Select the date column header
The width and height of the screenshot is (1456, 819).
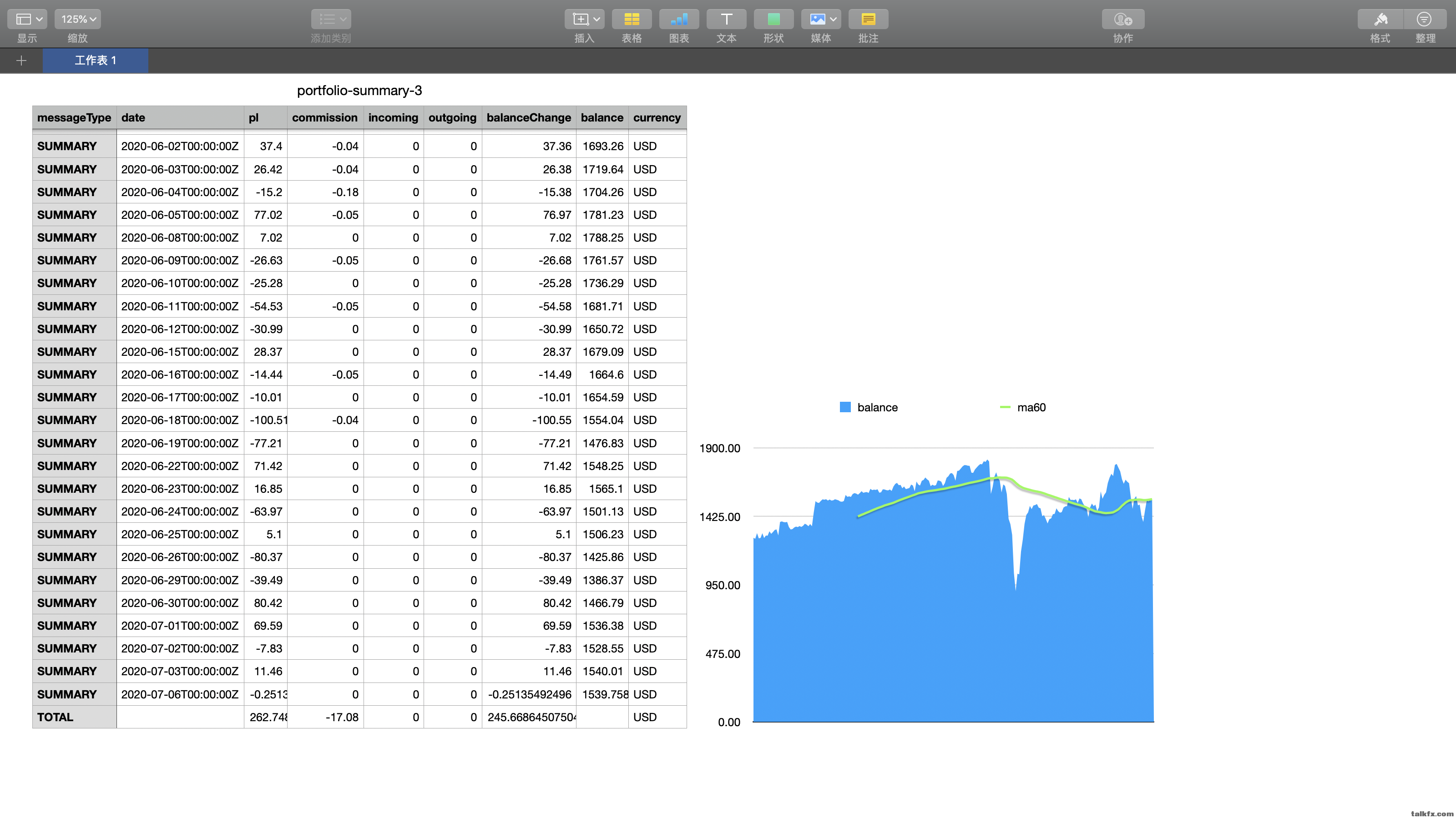point(180,117)
